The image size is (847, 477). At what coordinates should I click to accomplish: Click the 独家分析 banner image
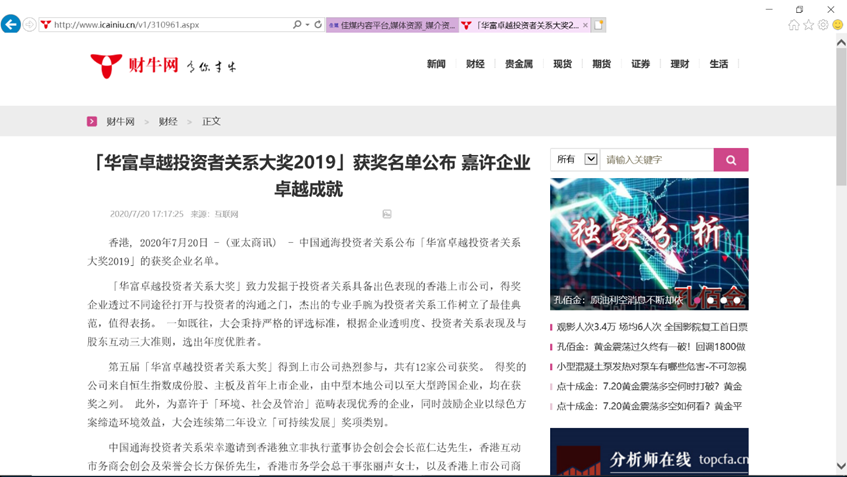(649, 244)
